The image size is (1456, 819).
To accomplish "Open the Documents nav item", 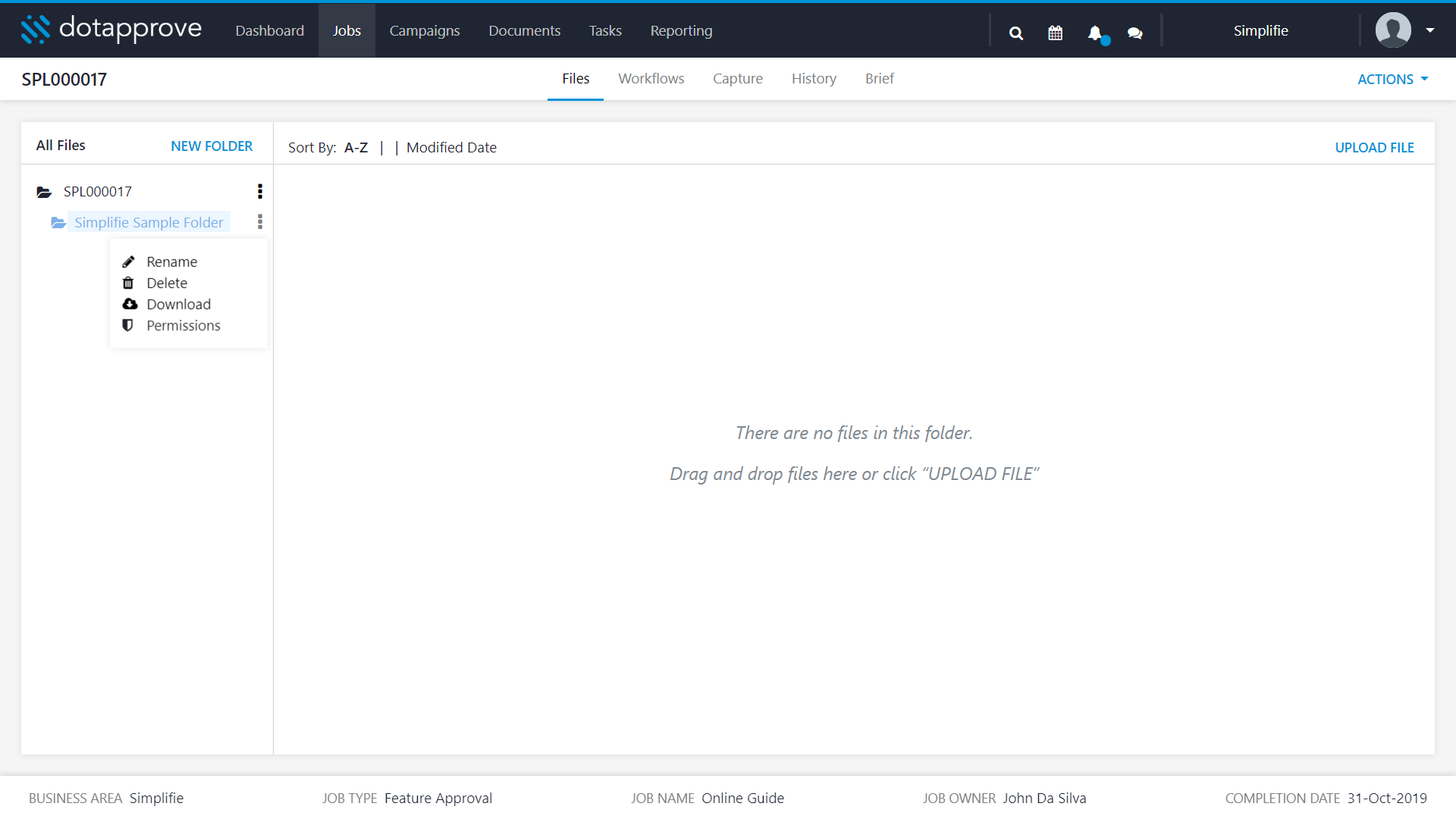I will [525, 30].
